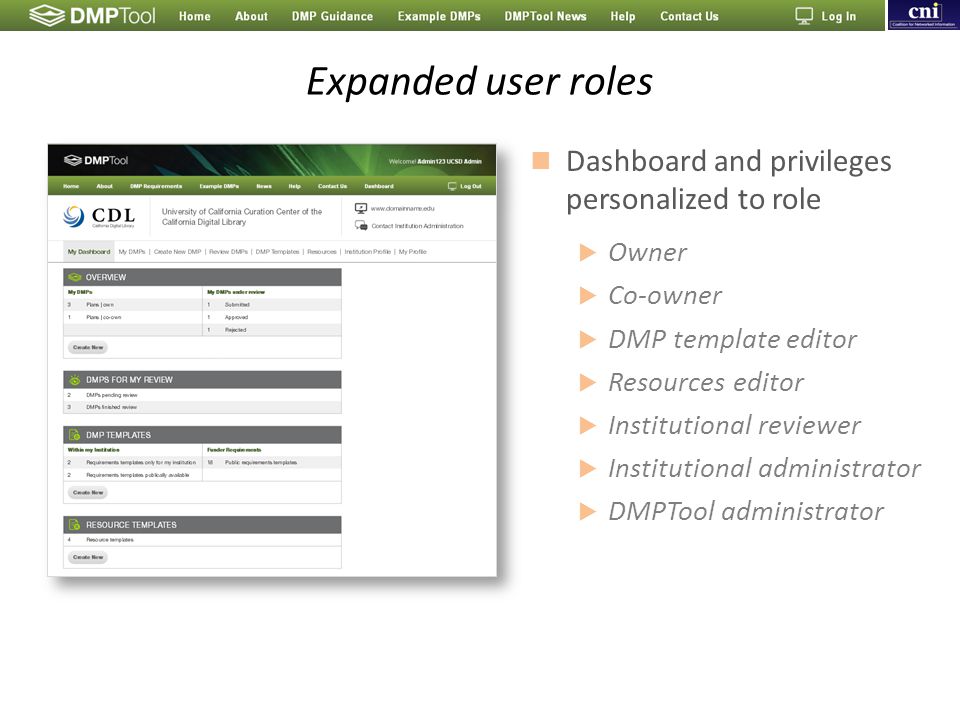Open About in the top banner menu

pyautogui.click(x=251, y=17)
